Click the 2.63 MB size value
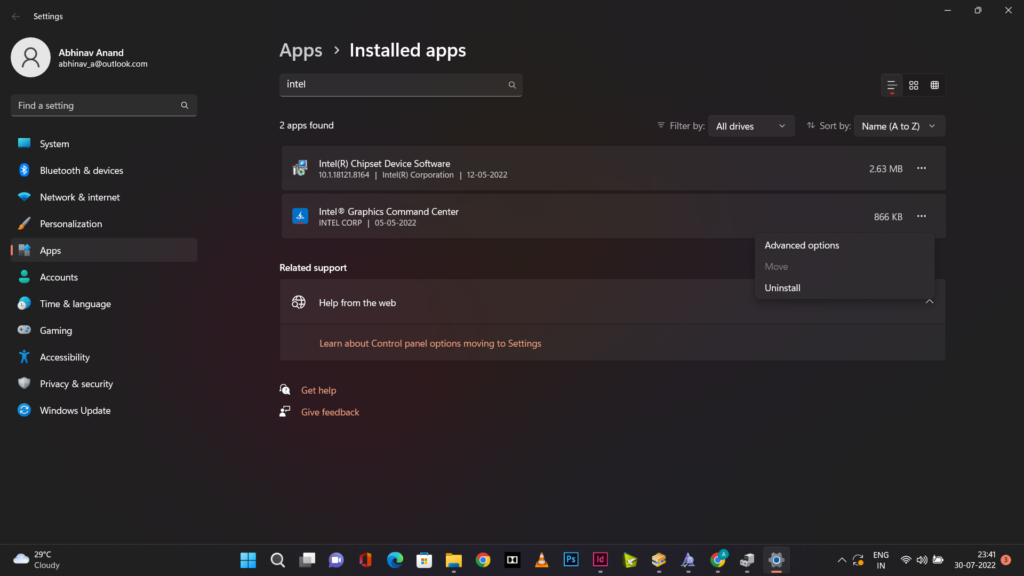Image resolution: width=1024 pixels, height=576 pixels. (x=886, y=169)
